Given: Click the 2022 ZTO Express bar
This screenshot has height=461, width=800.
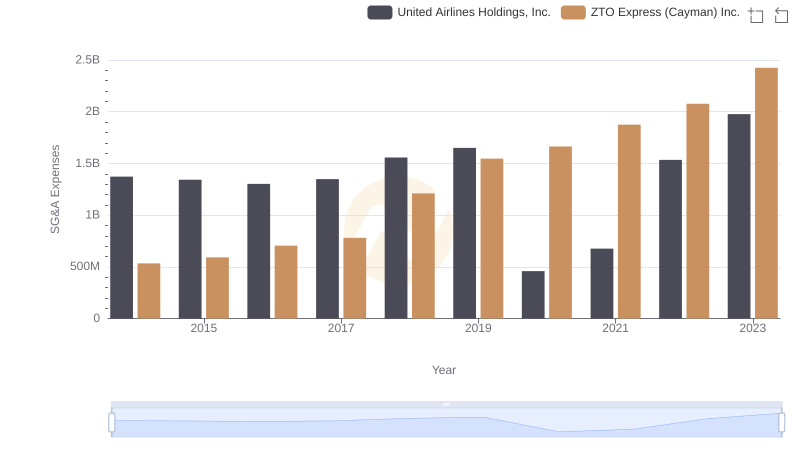Looking at the screenshot, I should click(697, 211).
